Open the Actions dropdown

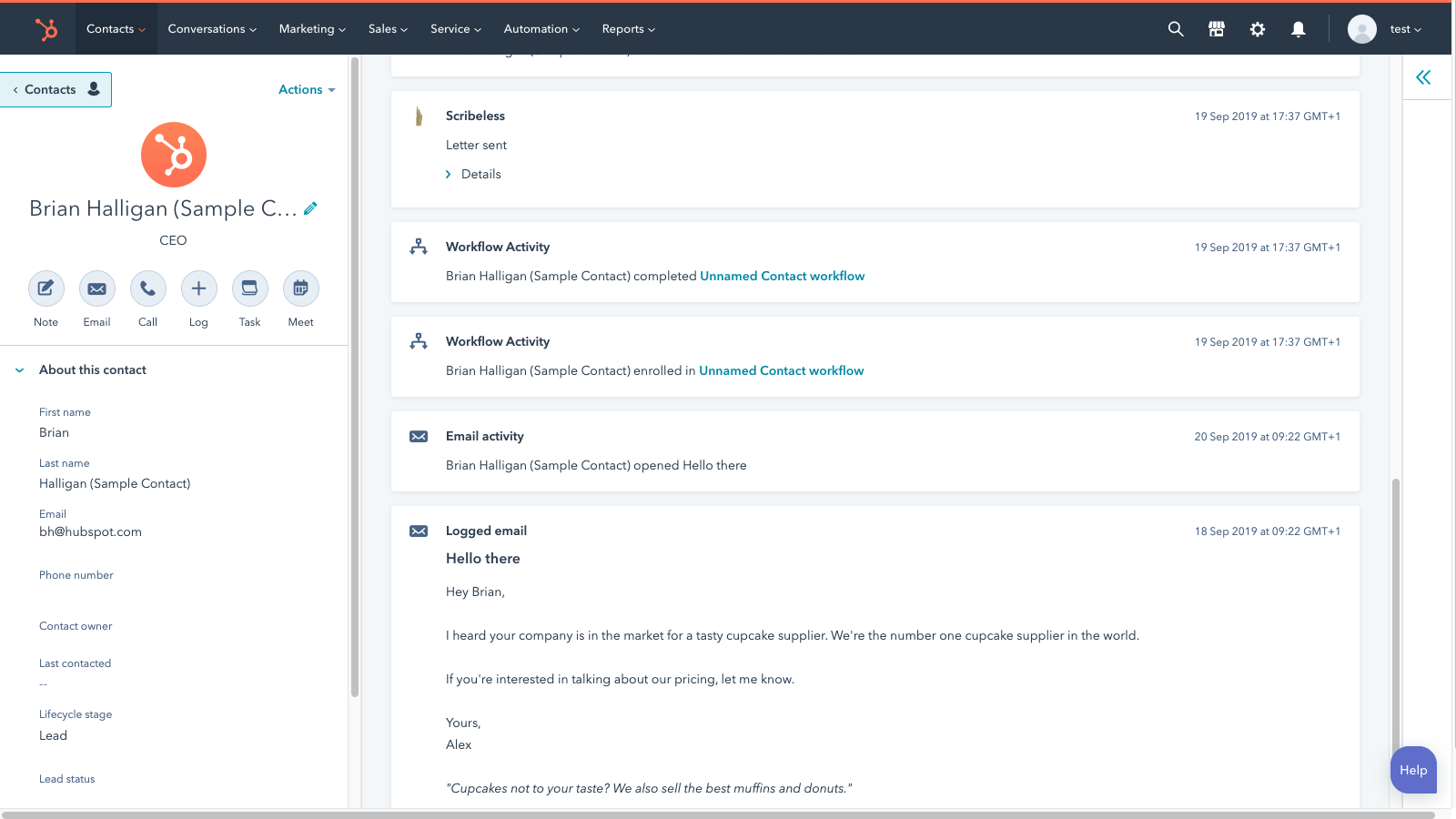[x=307, y=89]
